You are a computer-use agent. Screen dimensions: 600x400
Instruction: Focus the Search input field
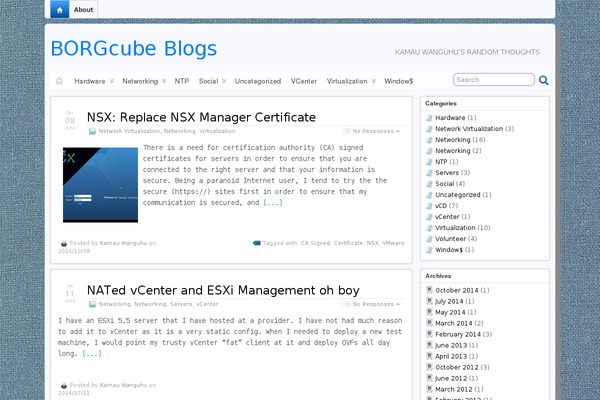coord(494,80)
